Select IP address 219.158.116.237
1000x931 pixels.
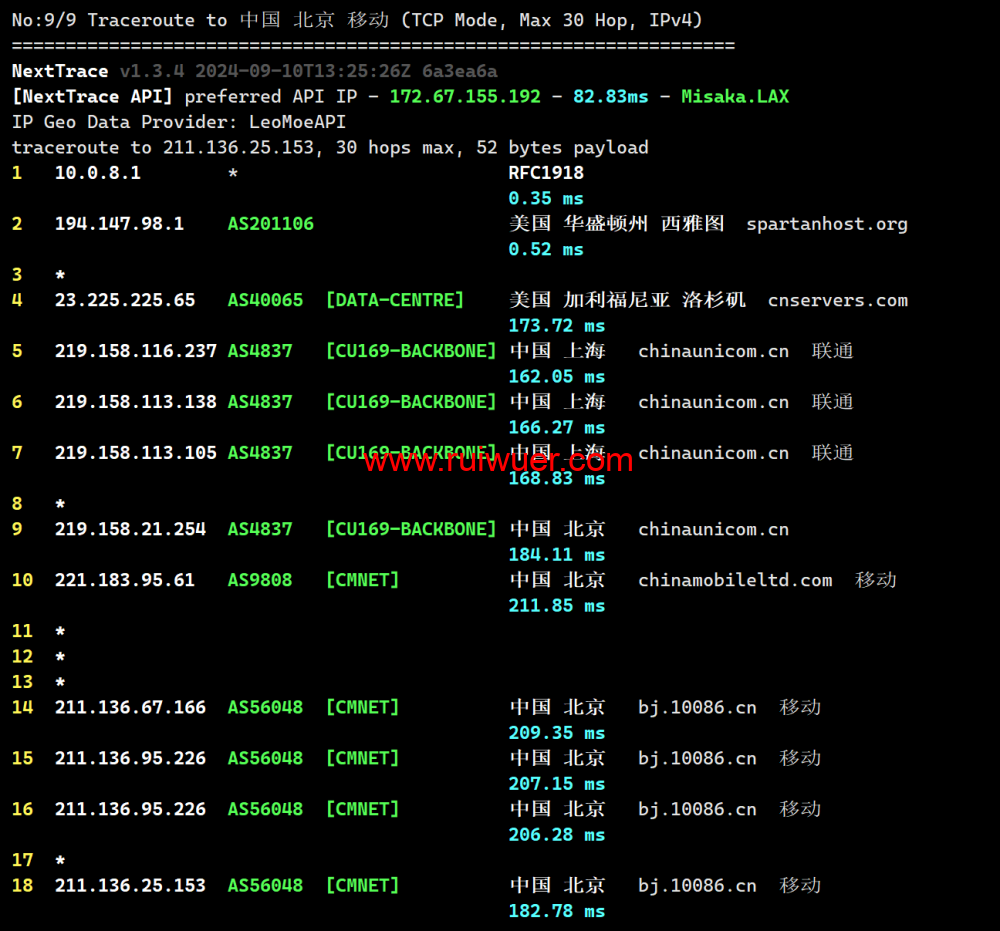coord(135,351)
